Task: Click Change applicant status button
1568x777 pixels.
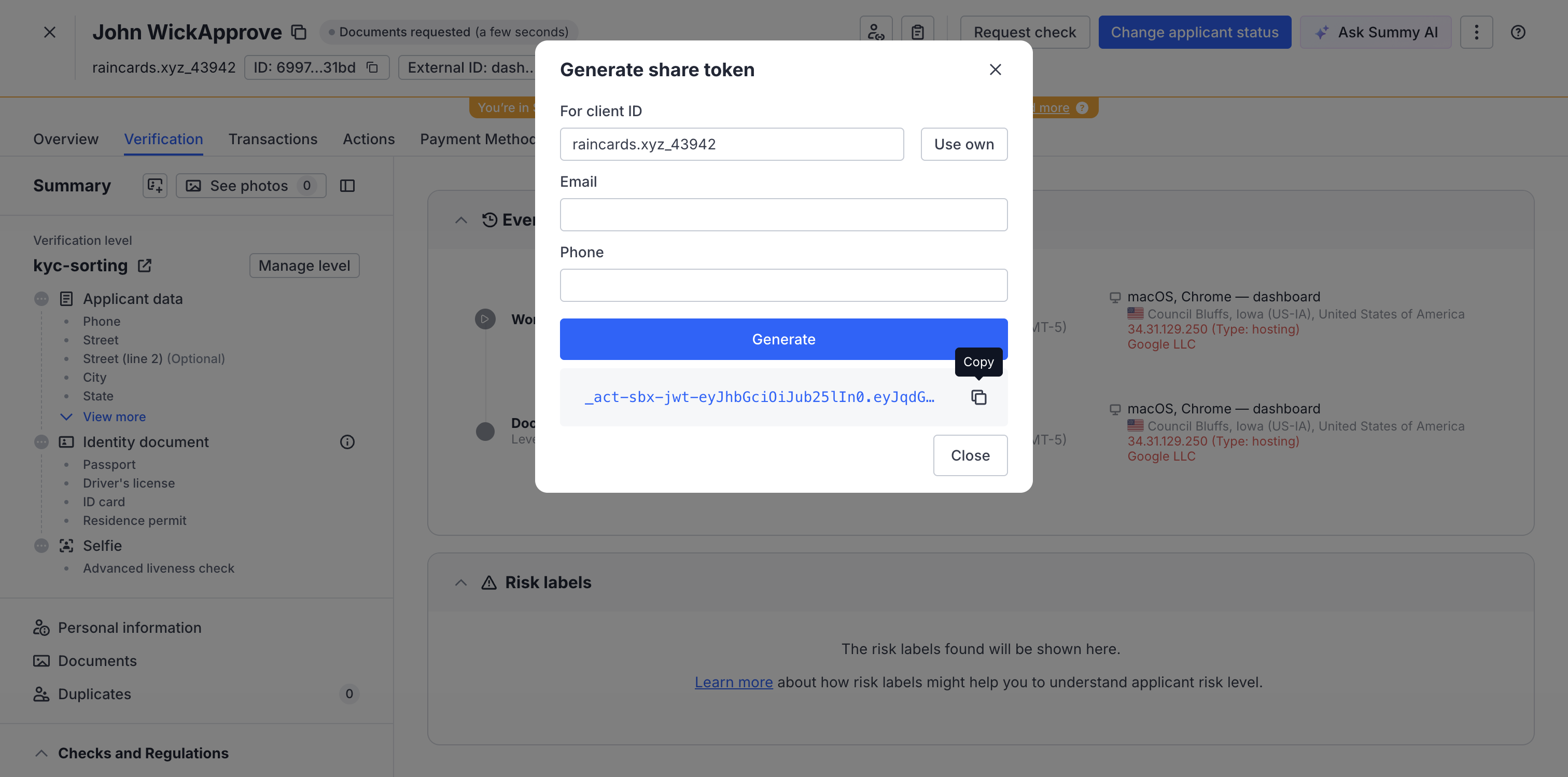Action: [1194, 32]
